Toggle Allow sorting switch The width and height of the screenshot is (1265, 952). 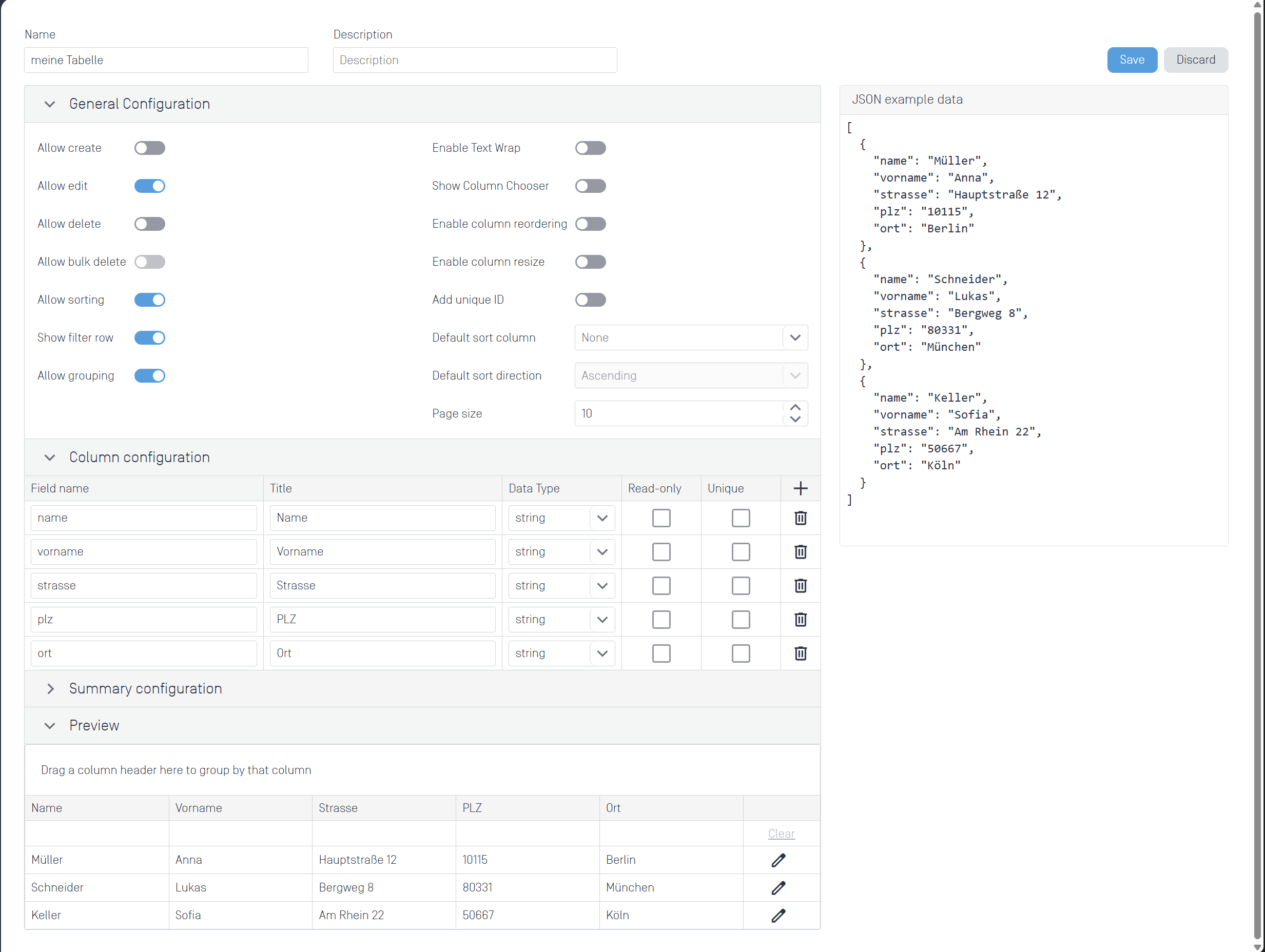click(150, 300)
